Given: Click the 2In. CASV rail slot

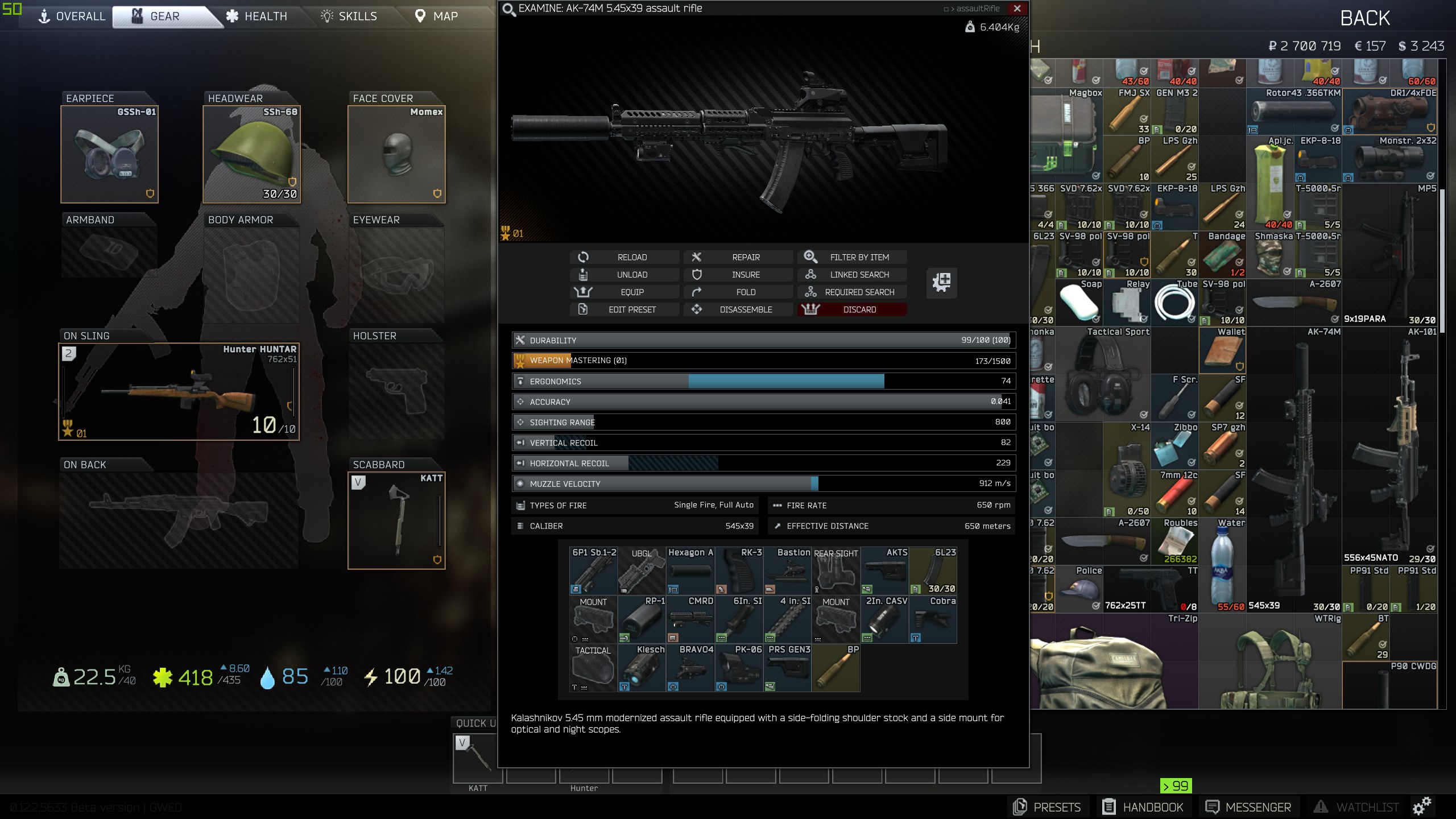Looking at the screenshot, I should [x=884, y=619].
